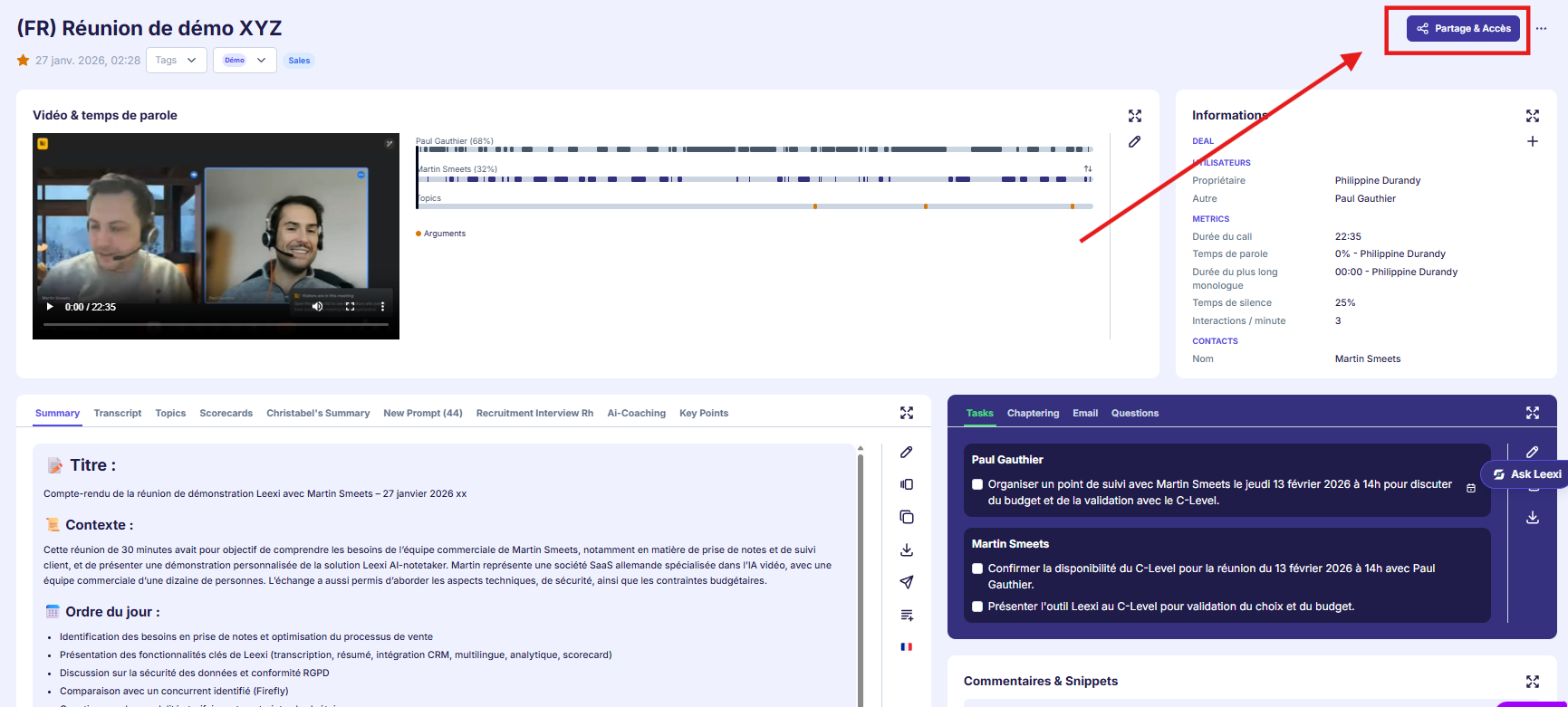Check the Présenter l'outil Leexi task
Screen dimensions: 1568x707
pos(977,607)
